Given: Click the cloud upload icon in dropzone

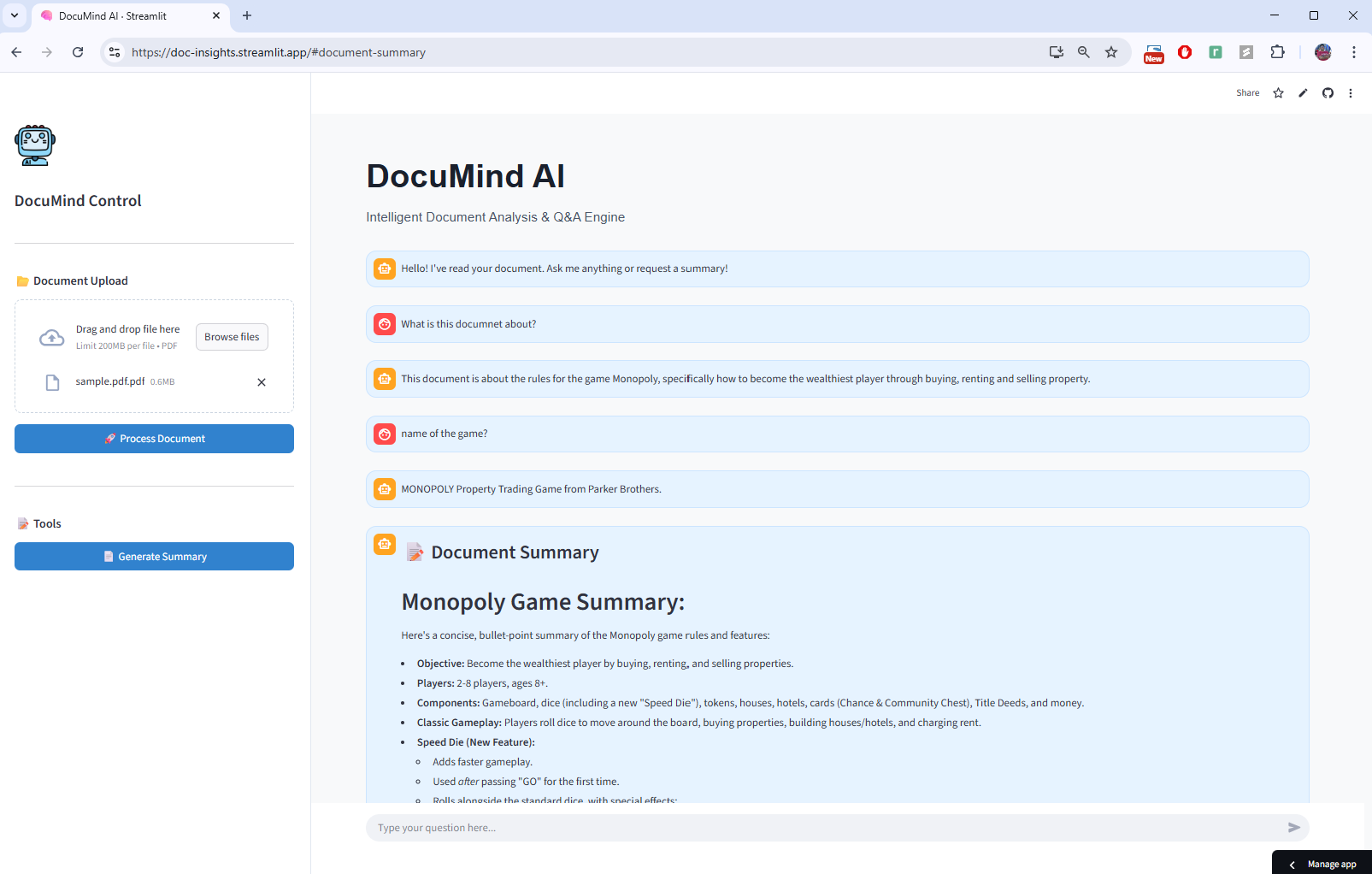Looking at the screenshot, I should [52, 338].
